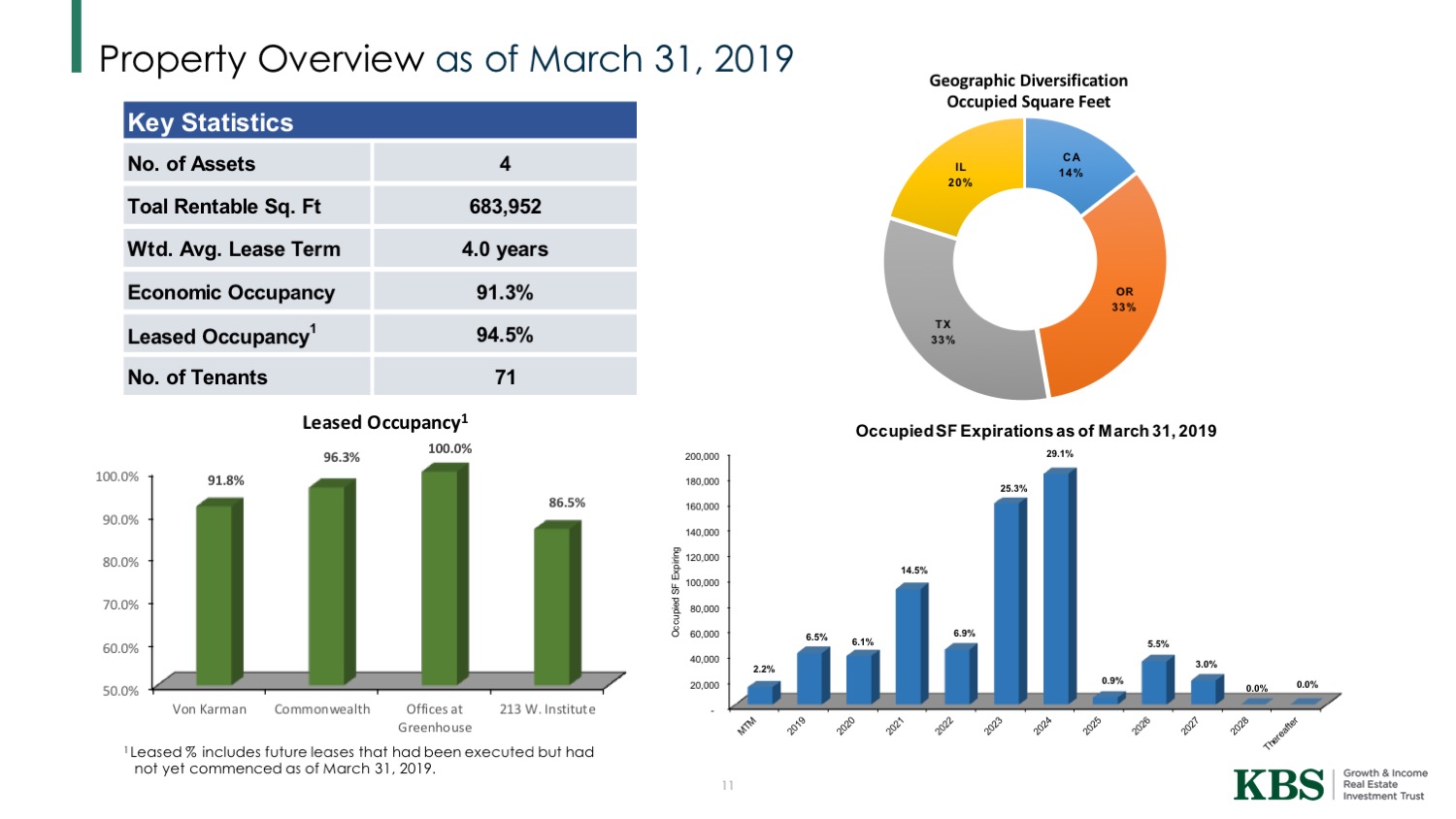
Task: Click 'Growth & Income Real Estate Investment Trust' text
Action: [1385, 784]
